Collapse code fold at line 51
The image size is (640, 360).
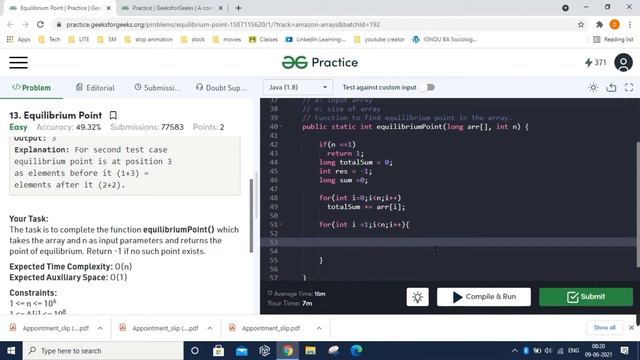[x=281, y=224]
